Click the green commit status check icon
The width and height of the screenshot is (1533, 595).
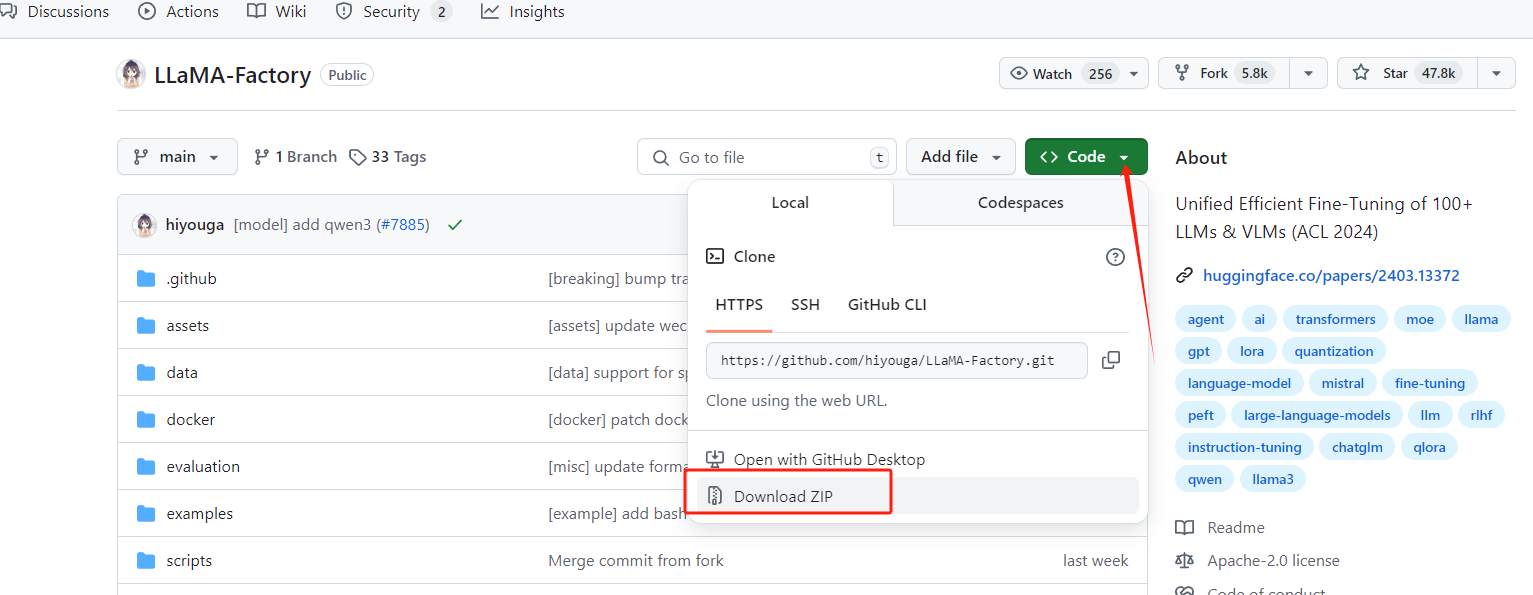coord(455,225)
